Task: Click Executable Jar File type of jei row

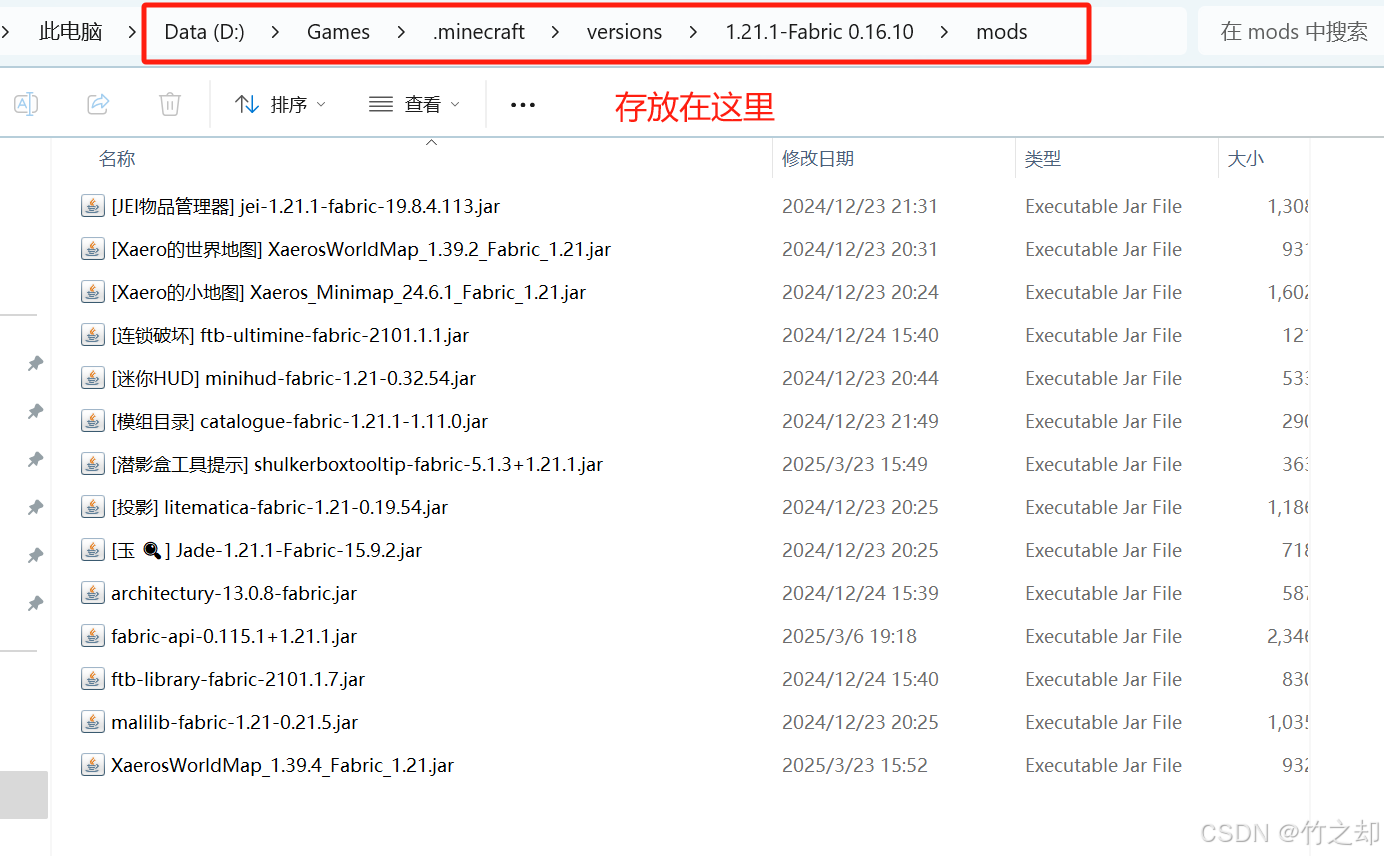Action: pos(1104,207)
